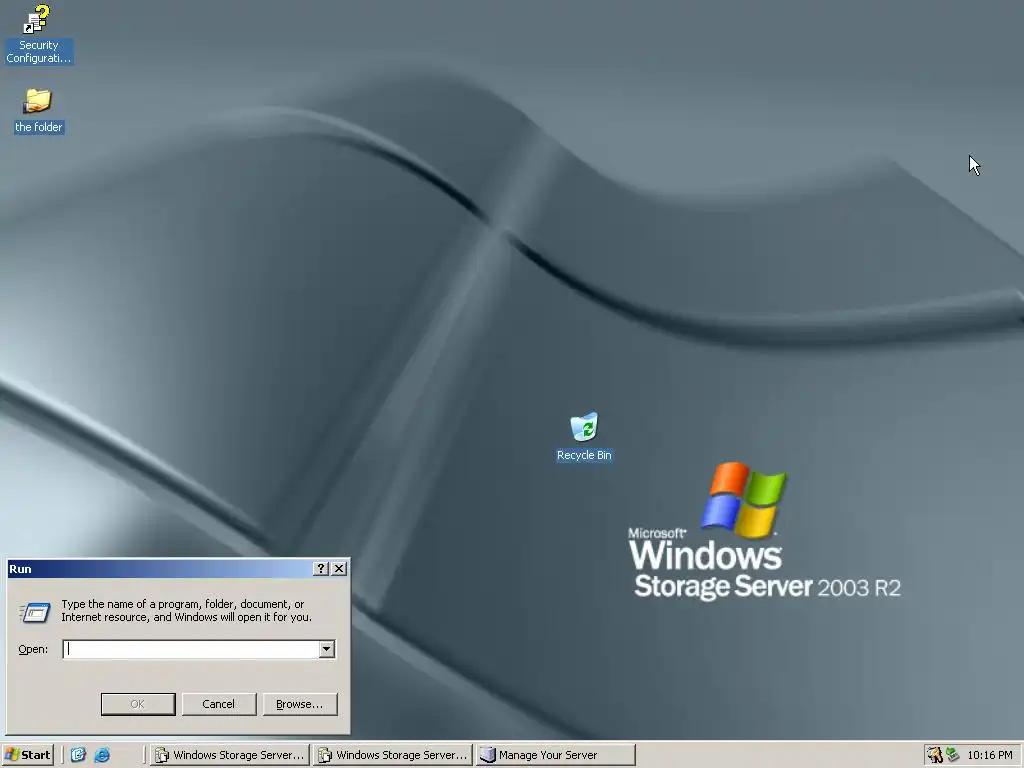Click inside the Open text field
This screenshot has width=1024, height=768.
click(x=191, y=649)
